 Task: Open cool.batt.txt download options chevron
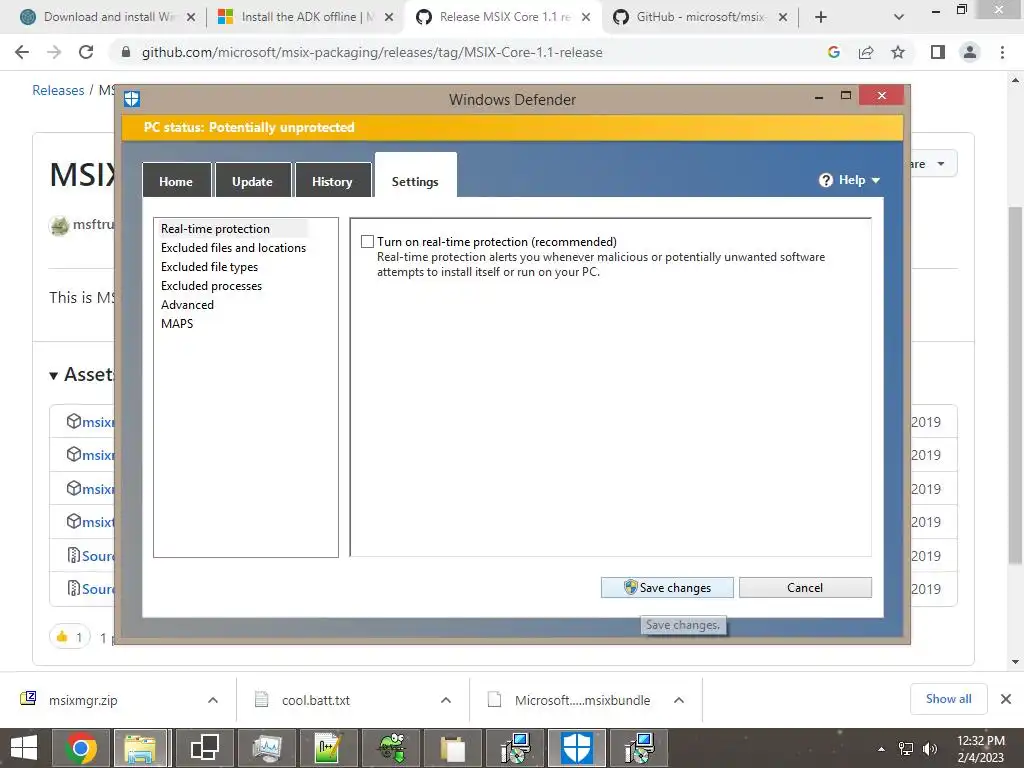(x=446, y=700)
